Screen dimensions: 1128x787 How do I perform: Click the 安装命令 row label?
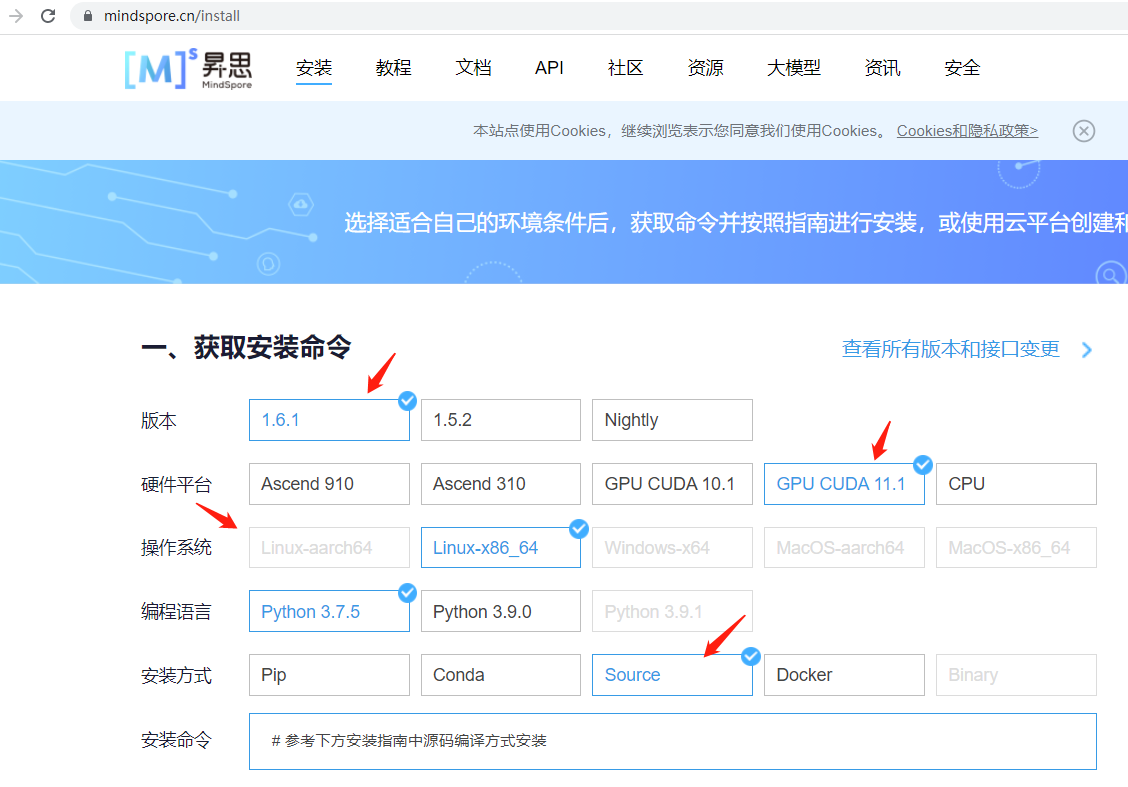[x=176, y=740]
